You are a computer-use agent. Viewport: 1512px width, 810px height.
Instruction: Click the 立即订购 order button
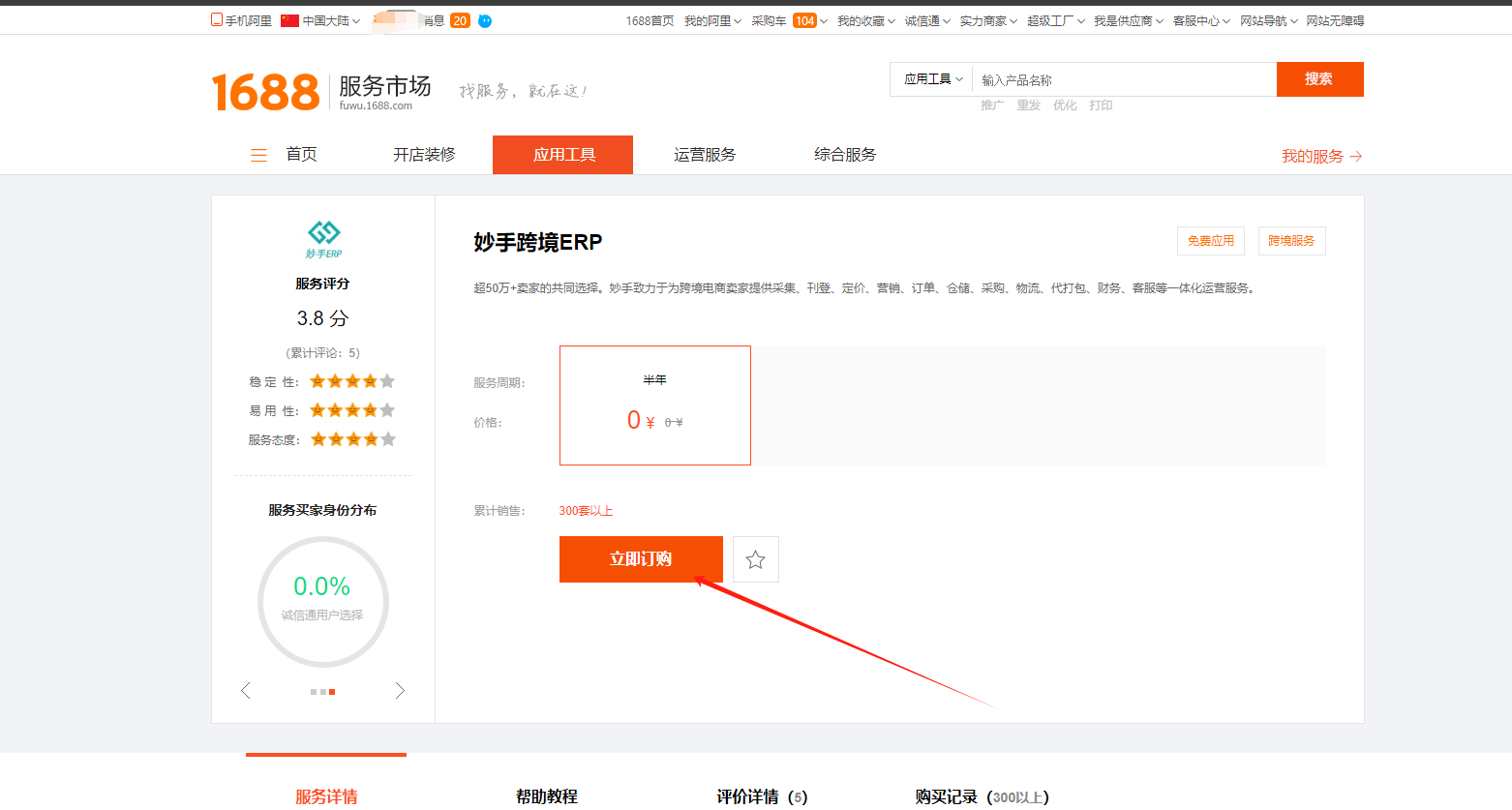tap(641, 559)
